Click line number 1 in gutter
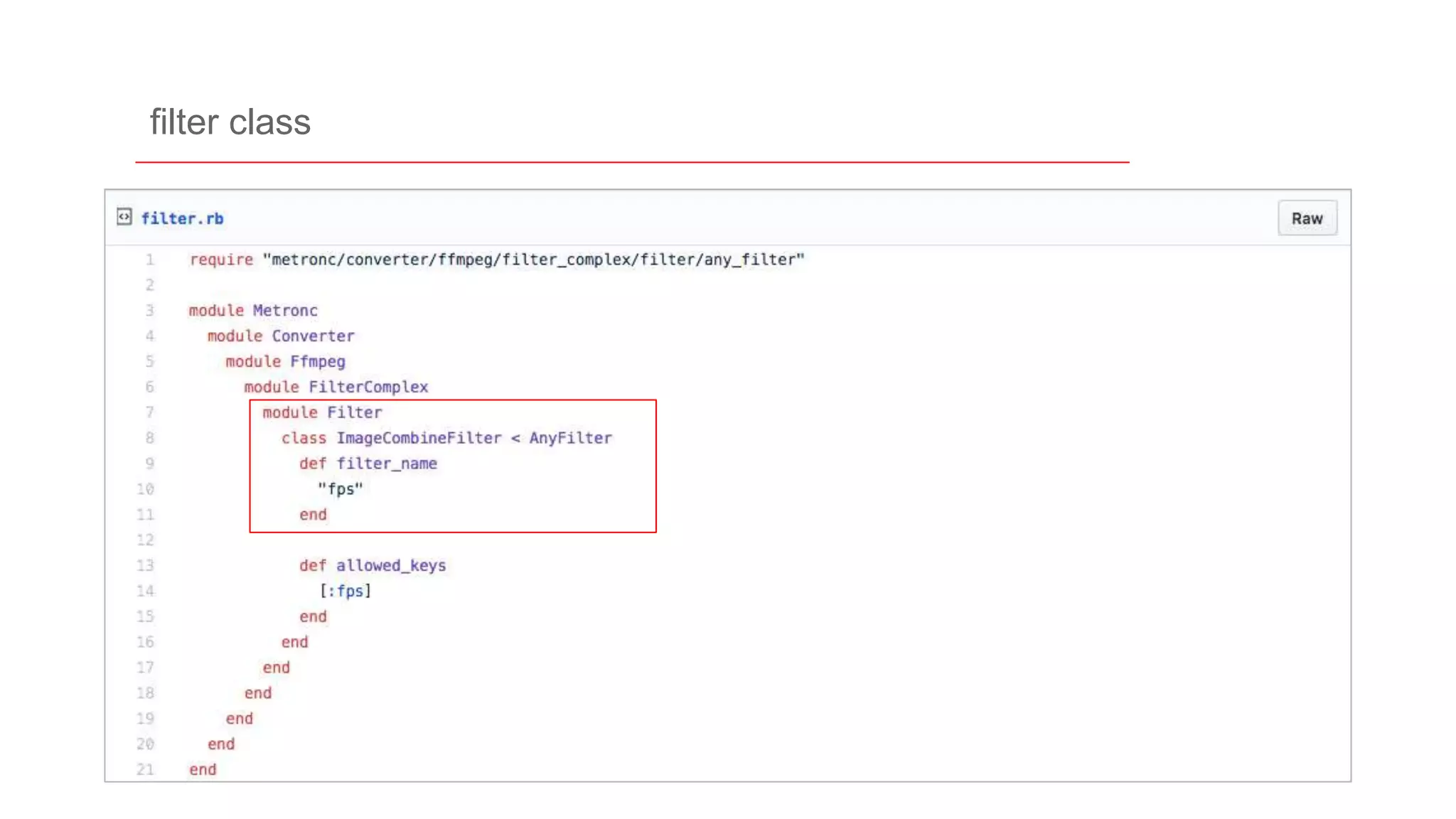Viewport: 1456px width, 819px height. [150, 259]
